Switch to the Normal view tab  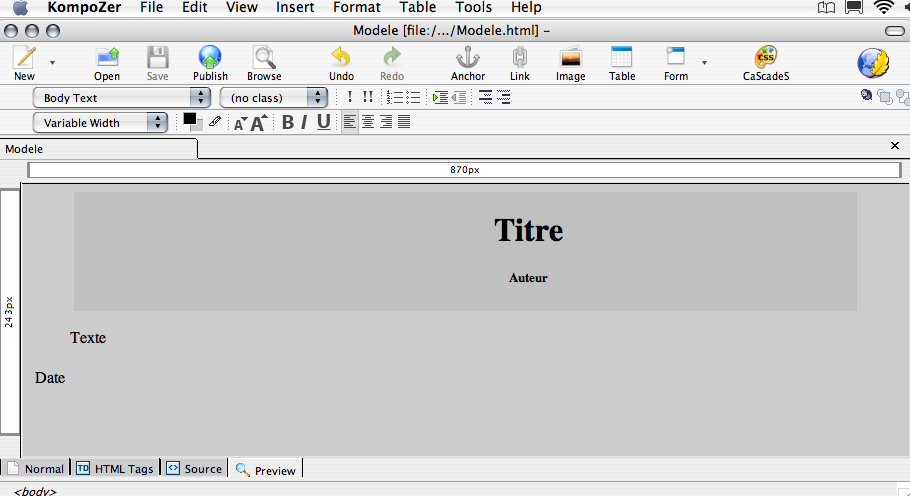point(37,468)
